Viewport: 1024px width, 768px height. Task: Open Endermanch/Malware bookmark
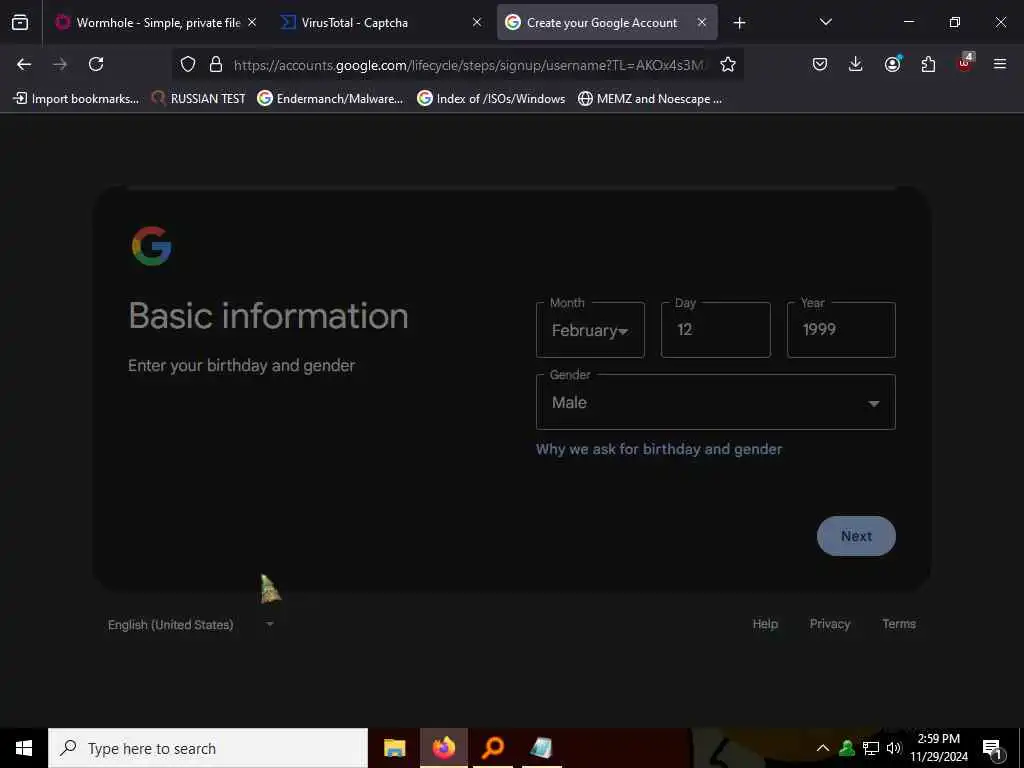[x=330, y=99]
